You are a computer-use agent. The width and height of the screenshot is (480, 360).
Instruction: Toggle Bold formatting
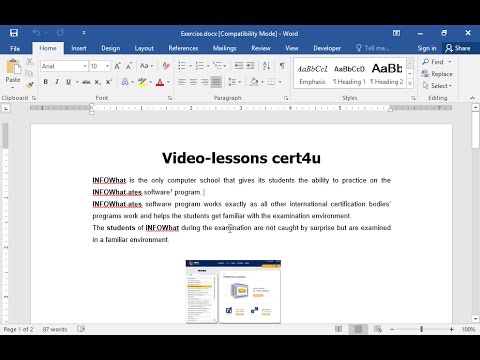[46, 82]
